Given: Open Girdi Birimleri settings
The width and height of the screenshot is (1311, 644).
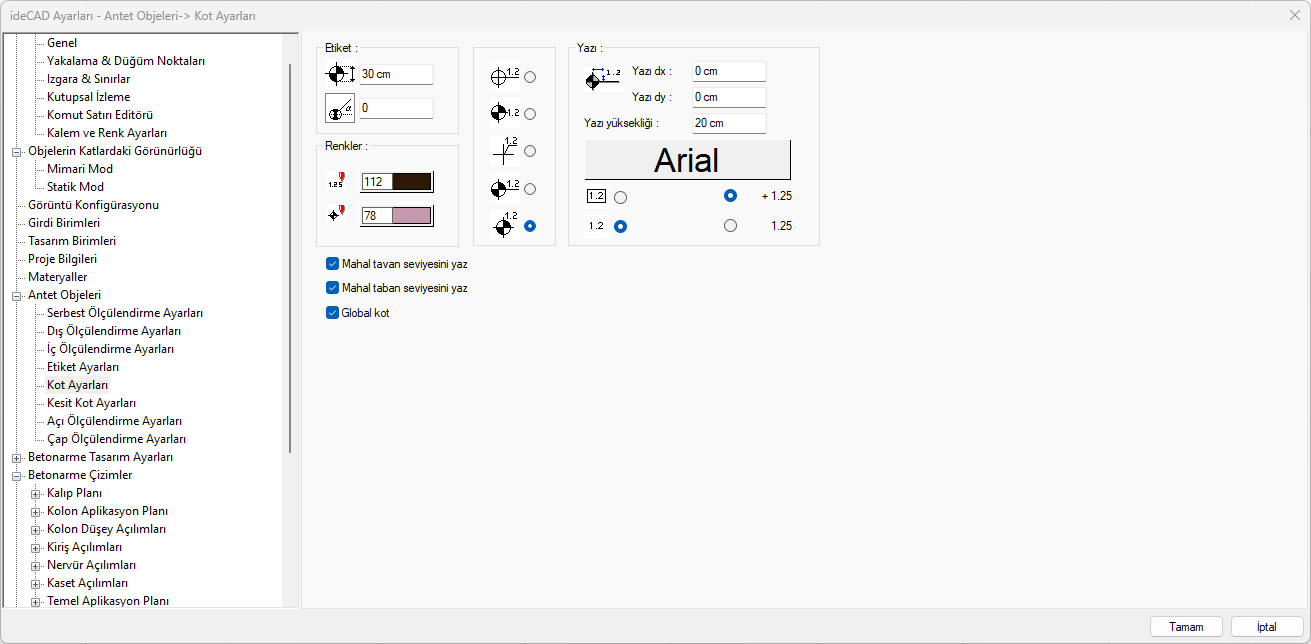Looking at the screenshot, I should [x=64, y=223].
